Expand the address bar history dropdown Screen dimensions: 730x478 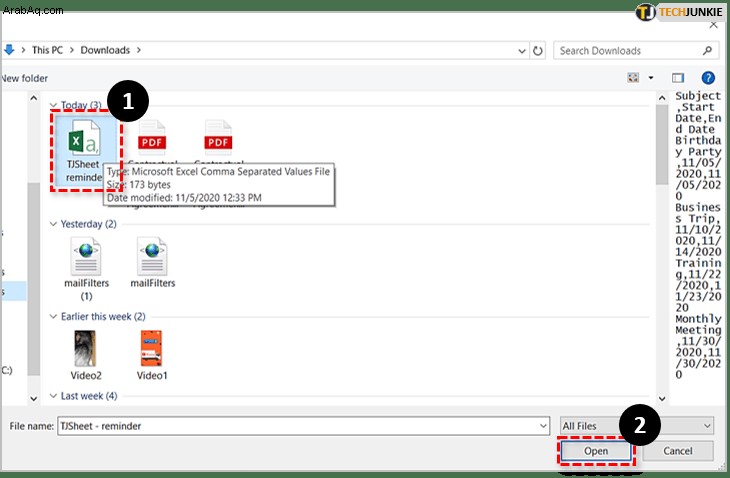coord(522,51)
